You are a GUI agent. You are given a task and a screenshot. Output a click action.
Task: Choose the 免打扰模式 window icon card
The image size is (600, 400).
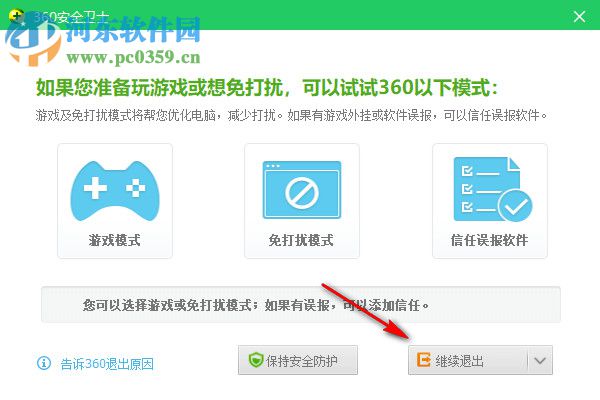pyautogui.click(x=302, y=201)
